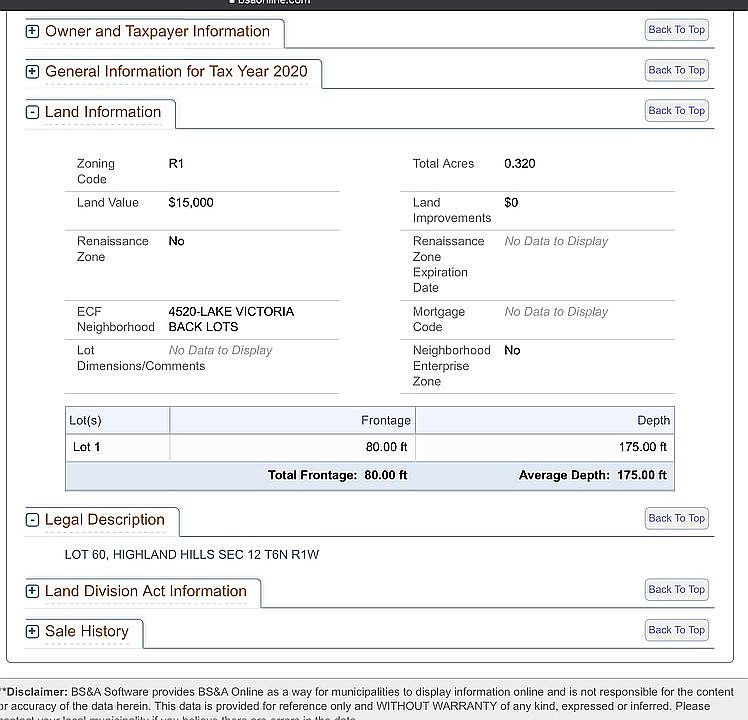Open the General Information for Tax Year 2020 heading
Viewport: 748px width, 720px height.
(x=176, y=72)
